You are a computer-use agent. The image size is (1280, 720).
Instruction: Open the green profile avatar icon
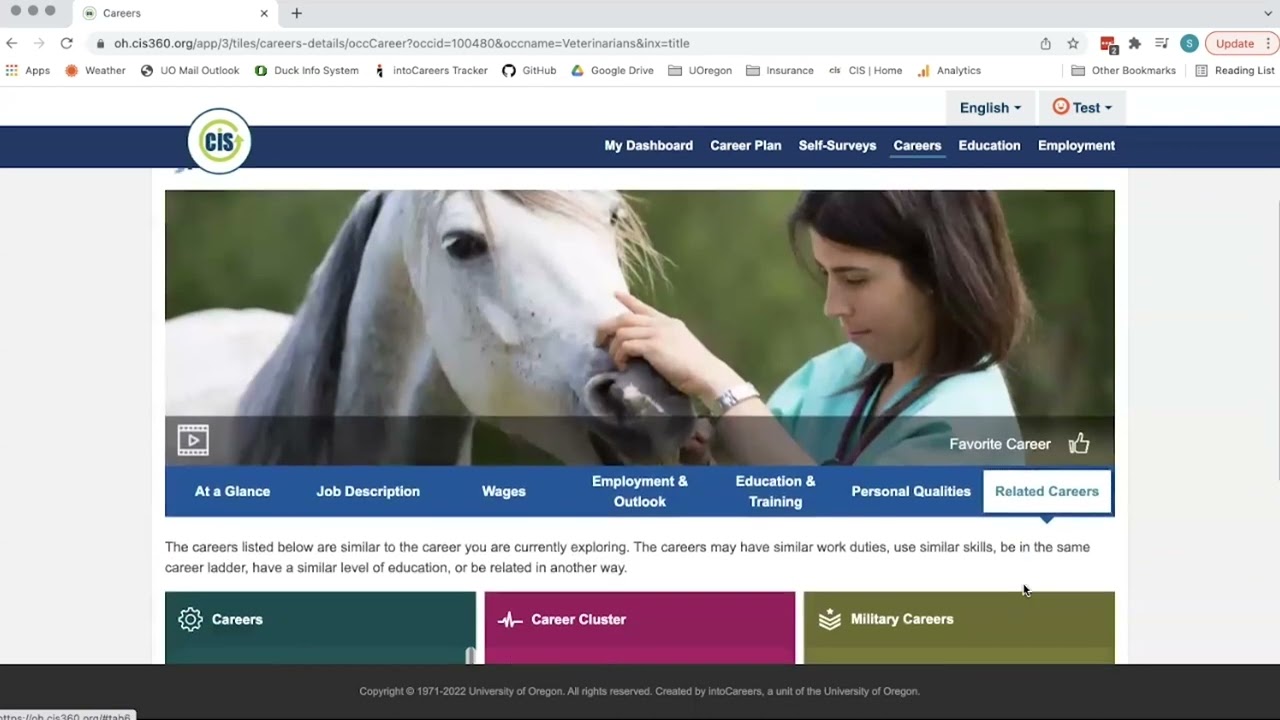(x=1189, y=43)
